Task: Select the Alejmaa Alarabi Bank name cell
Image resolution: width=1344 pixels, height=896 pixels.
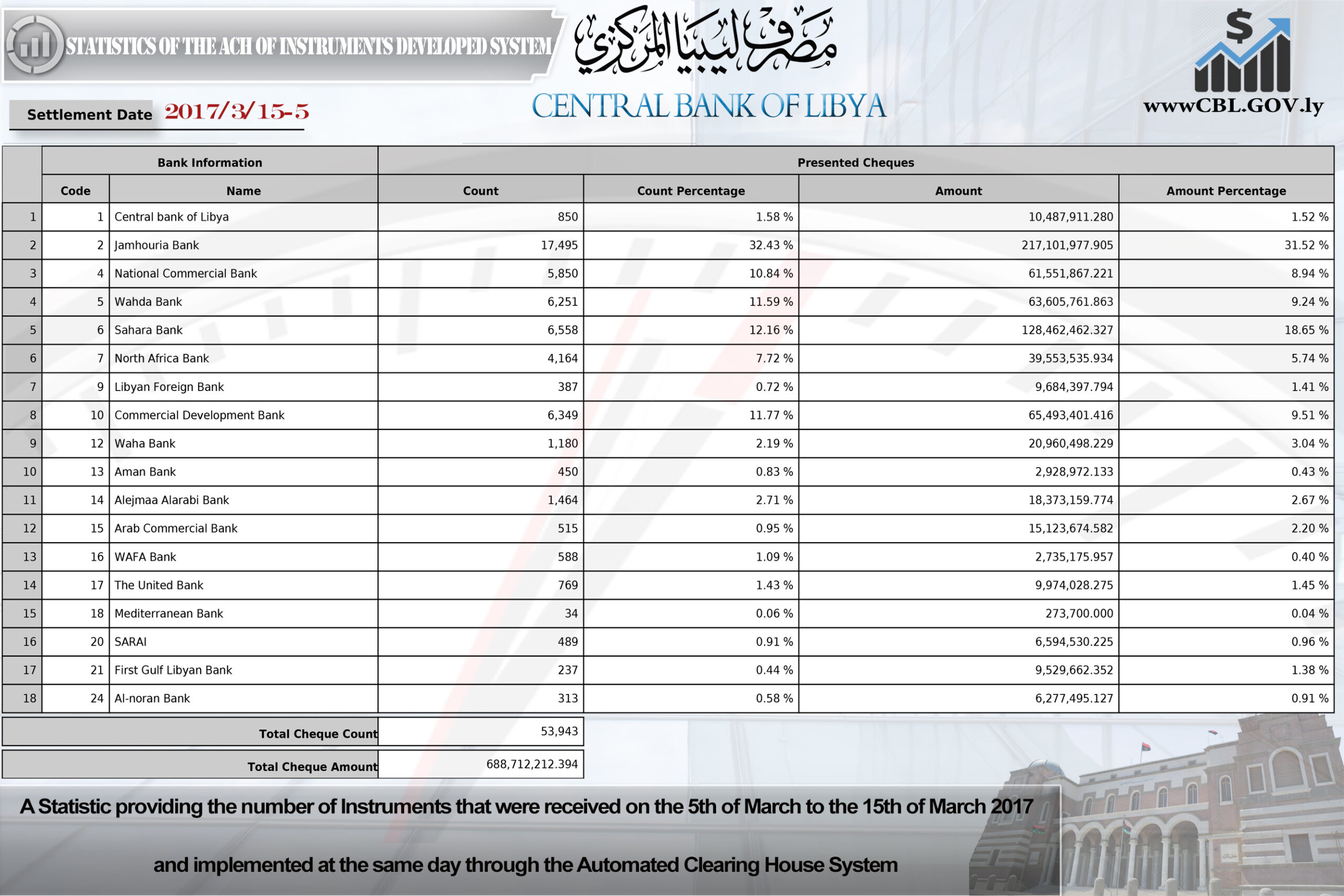Action: point(244,500)
